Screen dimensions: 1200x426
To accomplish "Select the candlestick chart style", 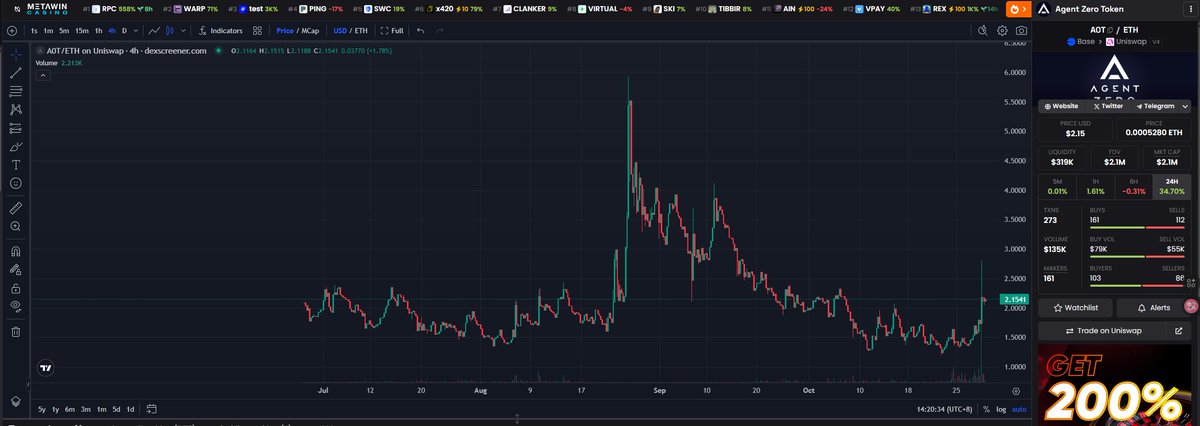I will [169, 31].
